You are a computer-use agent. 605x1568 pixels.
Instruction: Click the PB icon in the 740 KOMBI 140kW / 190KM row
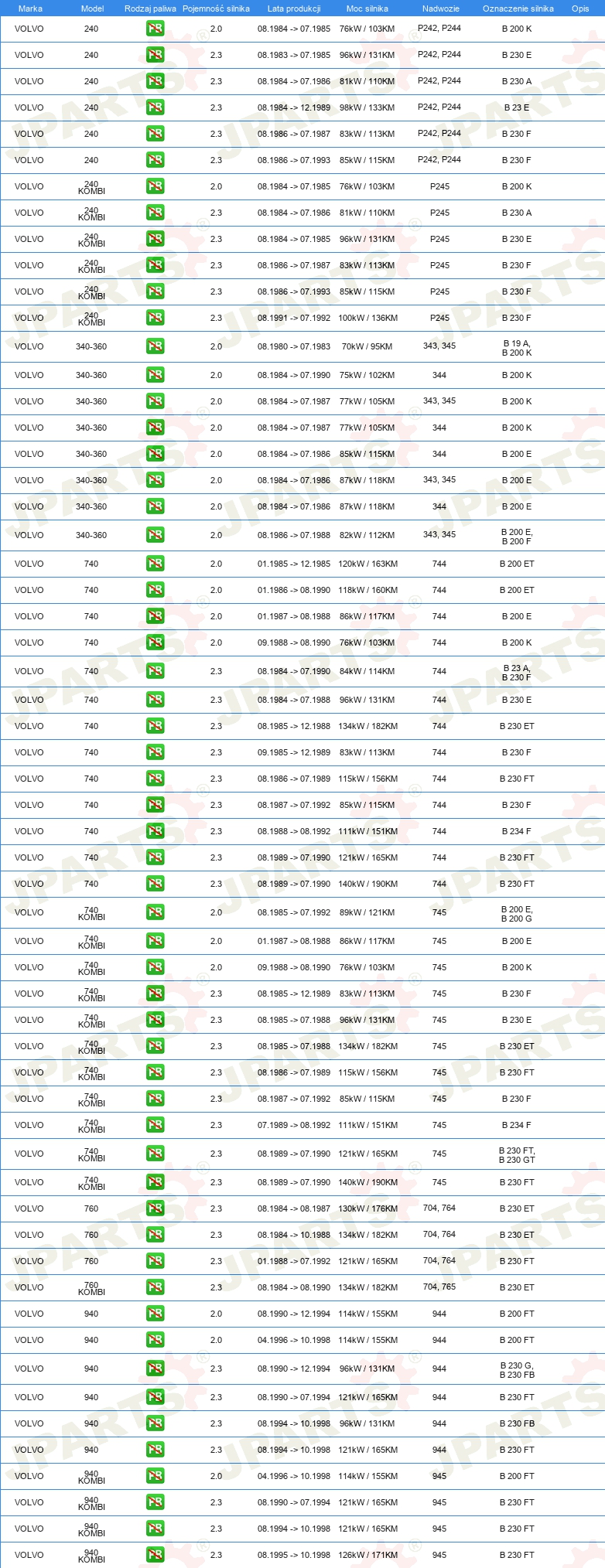click(155, 1182)
